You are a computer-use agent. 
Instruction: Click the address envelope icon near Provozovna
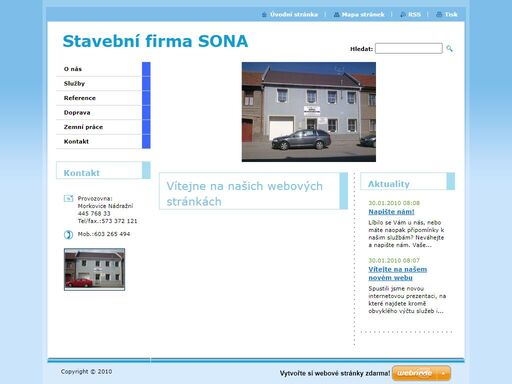[x=68, y=198]
